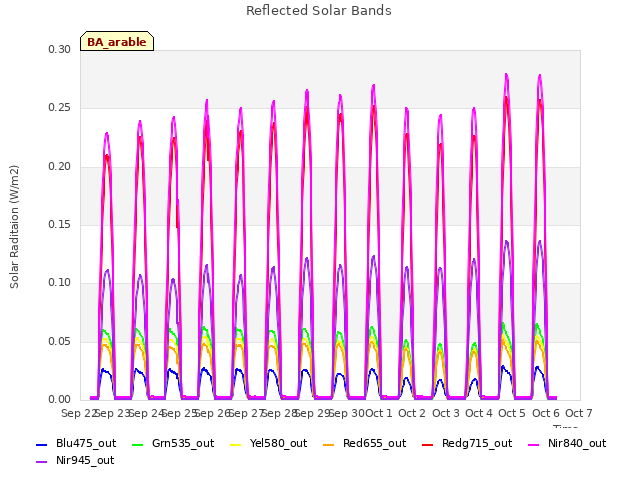Viewport: 640px width, 480px height.
Task: Click the Sep 22 blue Blu475_out peak
Action: pyautogui.click(x=104, y=370)
